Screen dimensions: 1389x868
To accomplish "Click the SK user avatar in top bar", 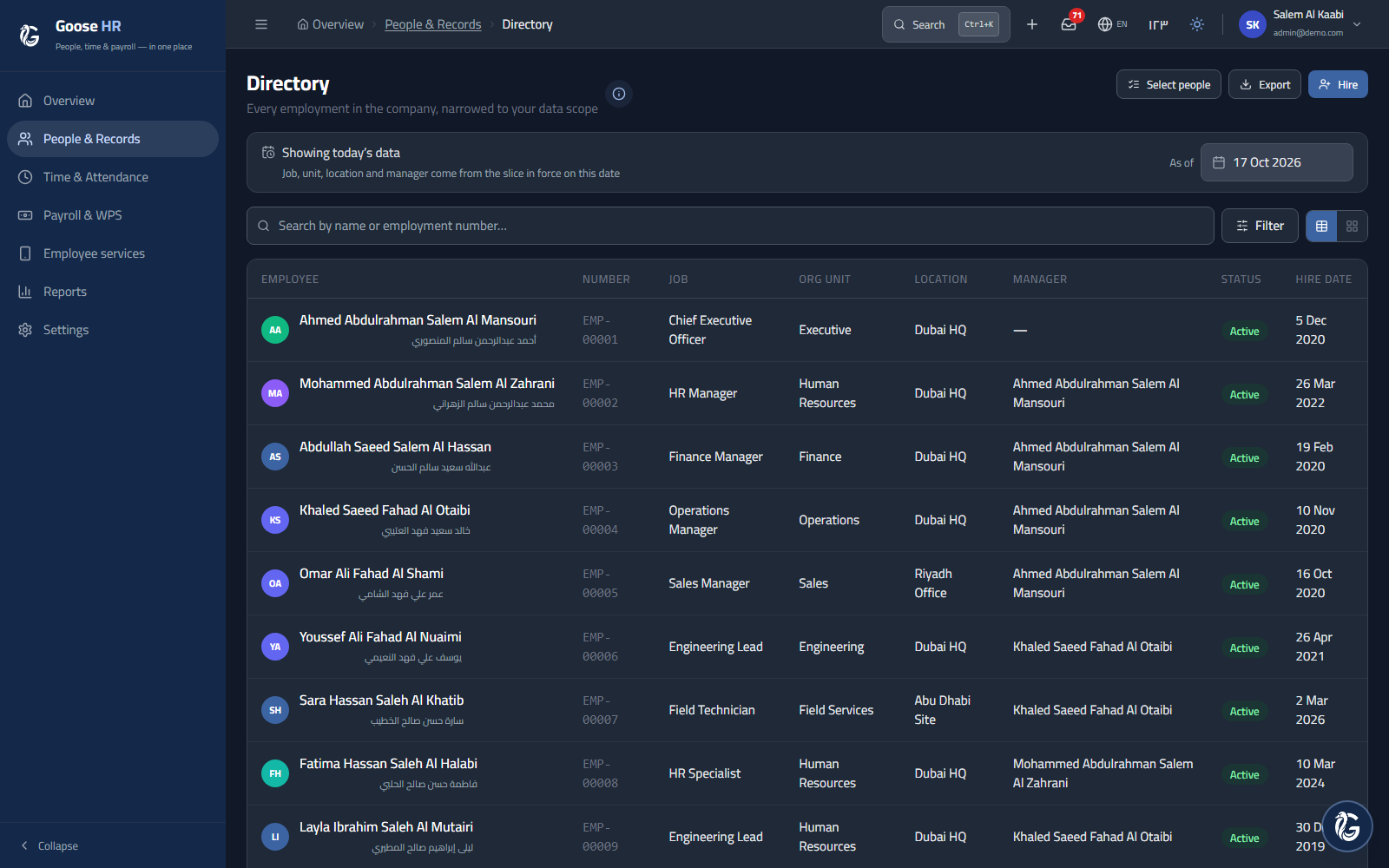I will (1253, 24).
